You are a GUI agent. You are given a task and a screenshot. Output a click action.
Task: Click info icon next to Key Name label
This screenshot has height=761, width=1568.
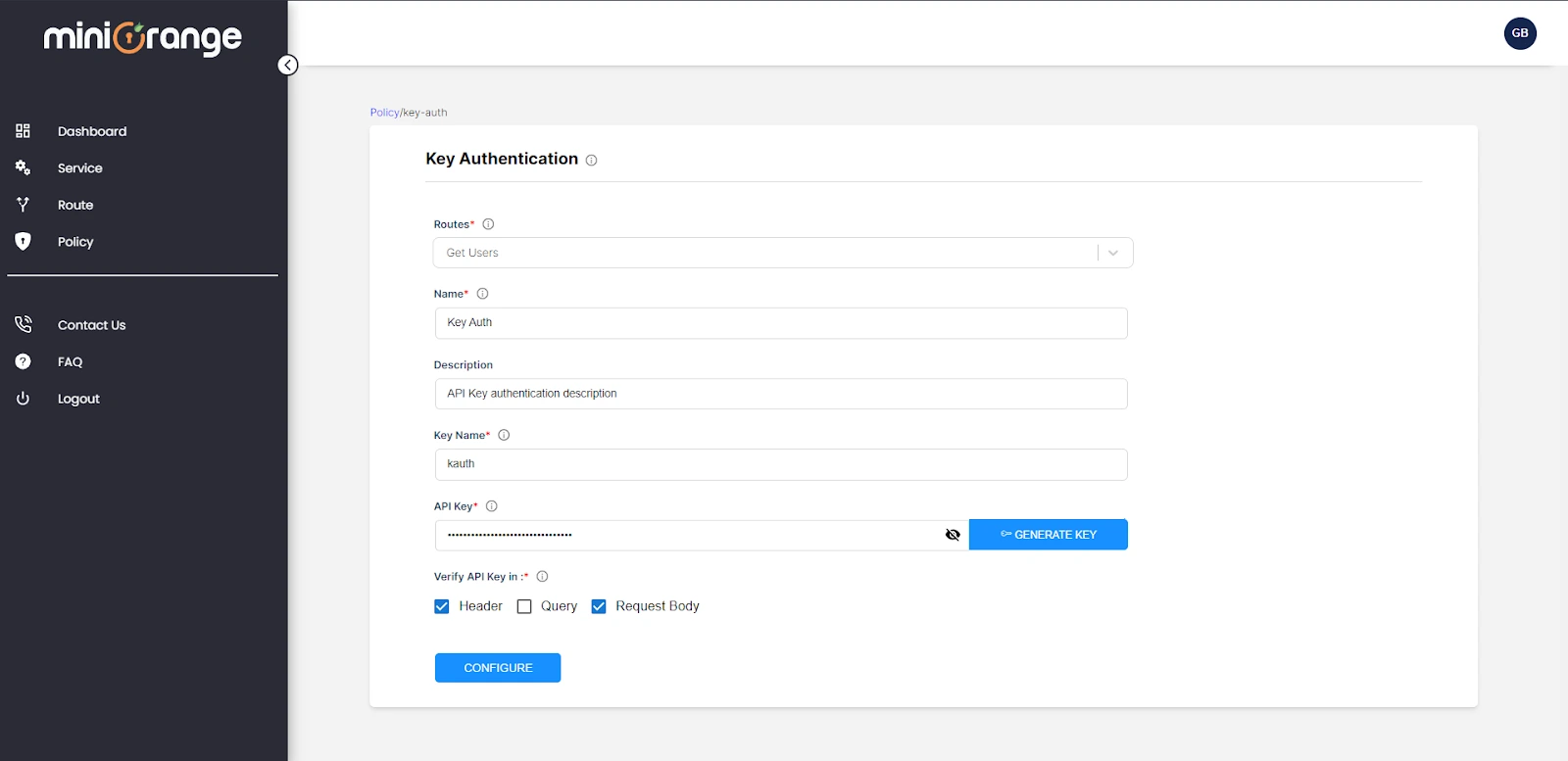(x=504, y=435)
